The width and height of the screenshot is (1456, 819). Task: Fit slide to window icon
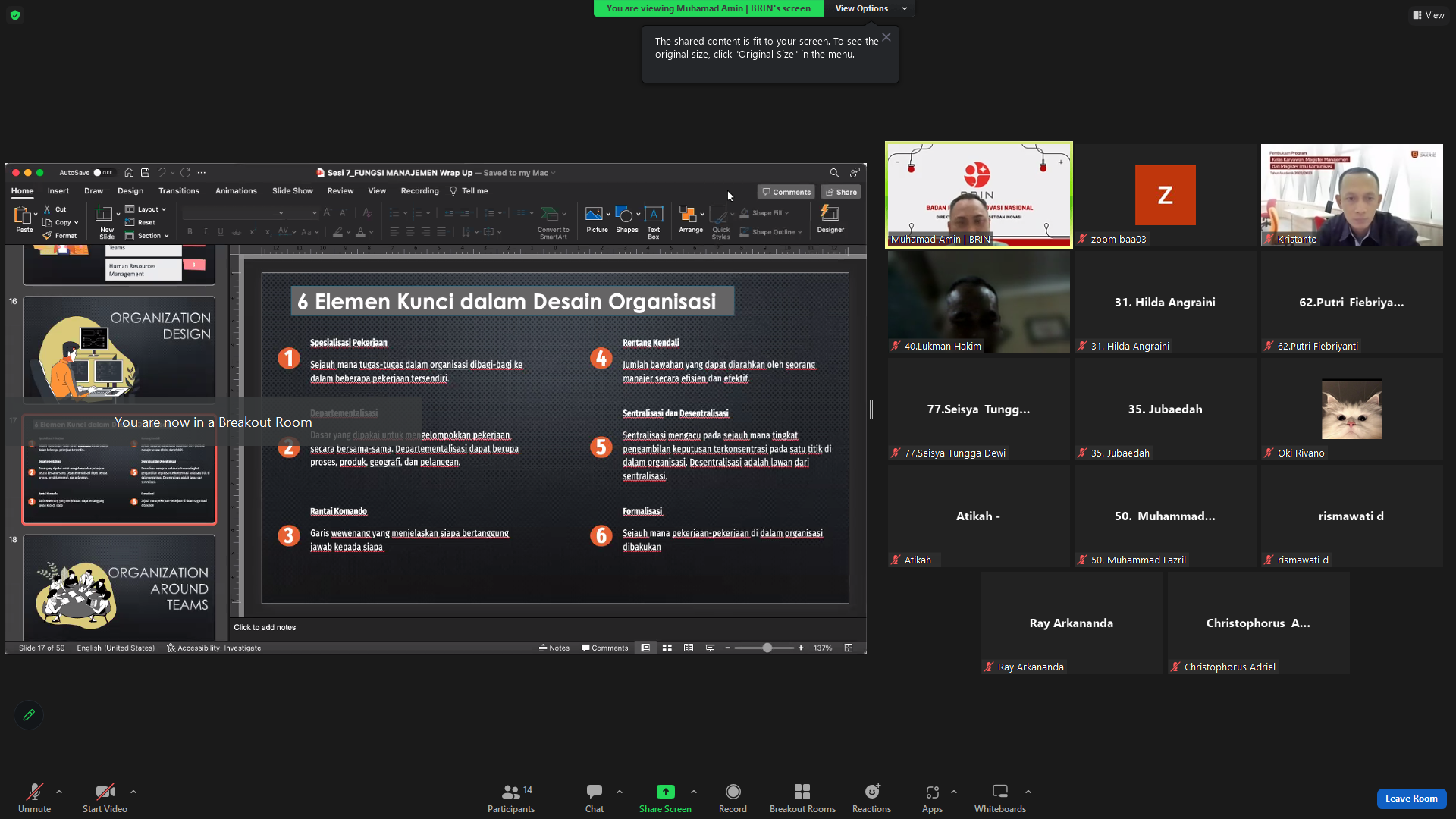849,648
